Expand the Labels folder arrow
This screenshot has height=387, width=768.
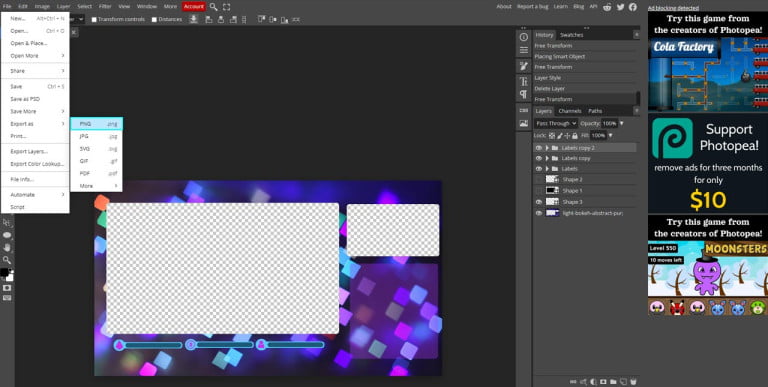tap(547, 169)
